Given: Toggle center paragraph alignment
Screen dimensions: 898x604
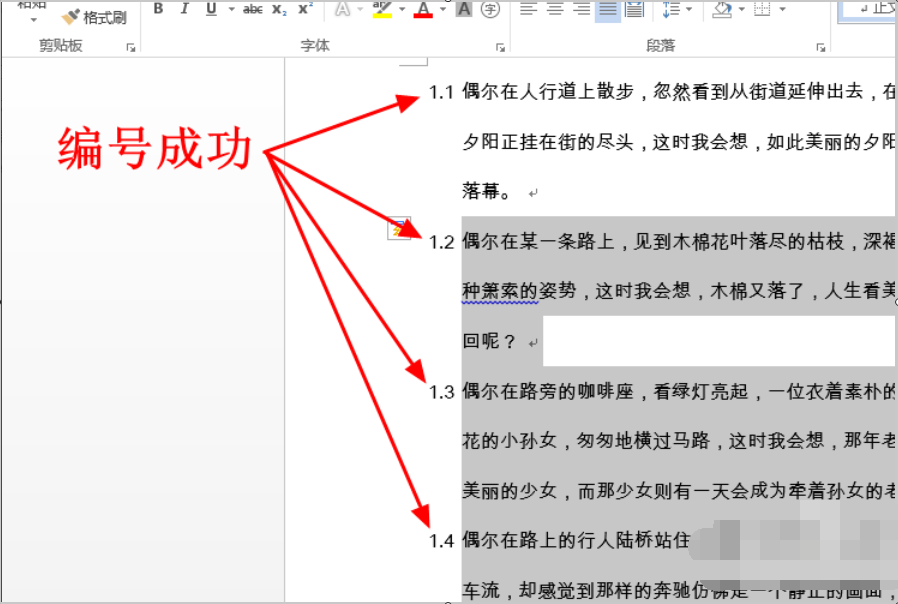Looking at the screenshot, I should [x=554, y=10].
